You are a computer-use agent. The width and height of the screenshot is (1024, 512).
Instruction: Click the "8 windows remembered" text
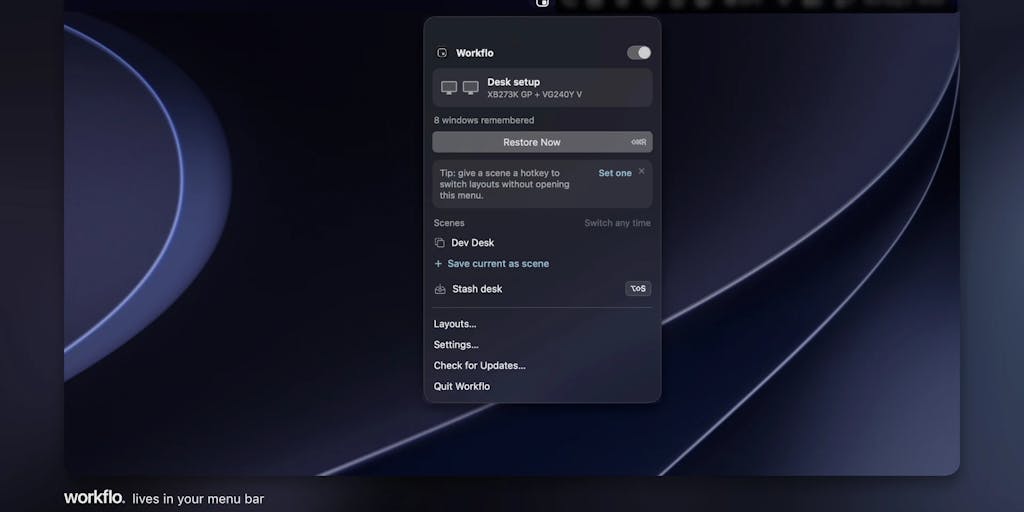pos(484,120)
